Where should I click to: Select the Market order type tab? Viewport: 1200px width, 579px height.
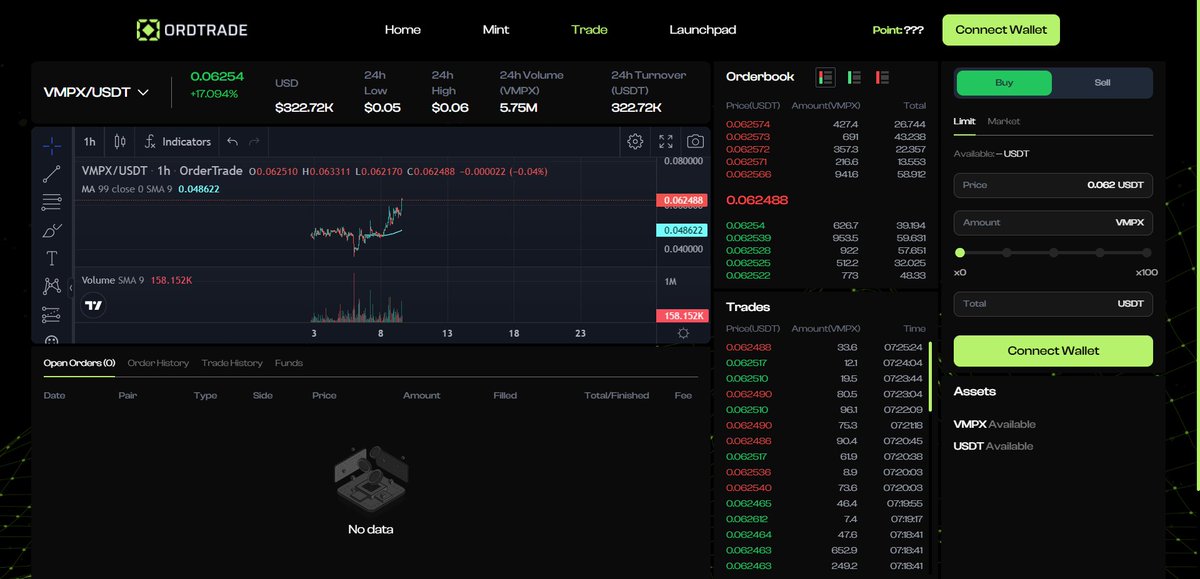1004,121
